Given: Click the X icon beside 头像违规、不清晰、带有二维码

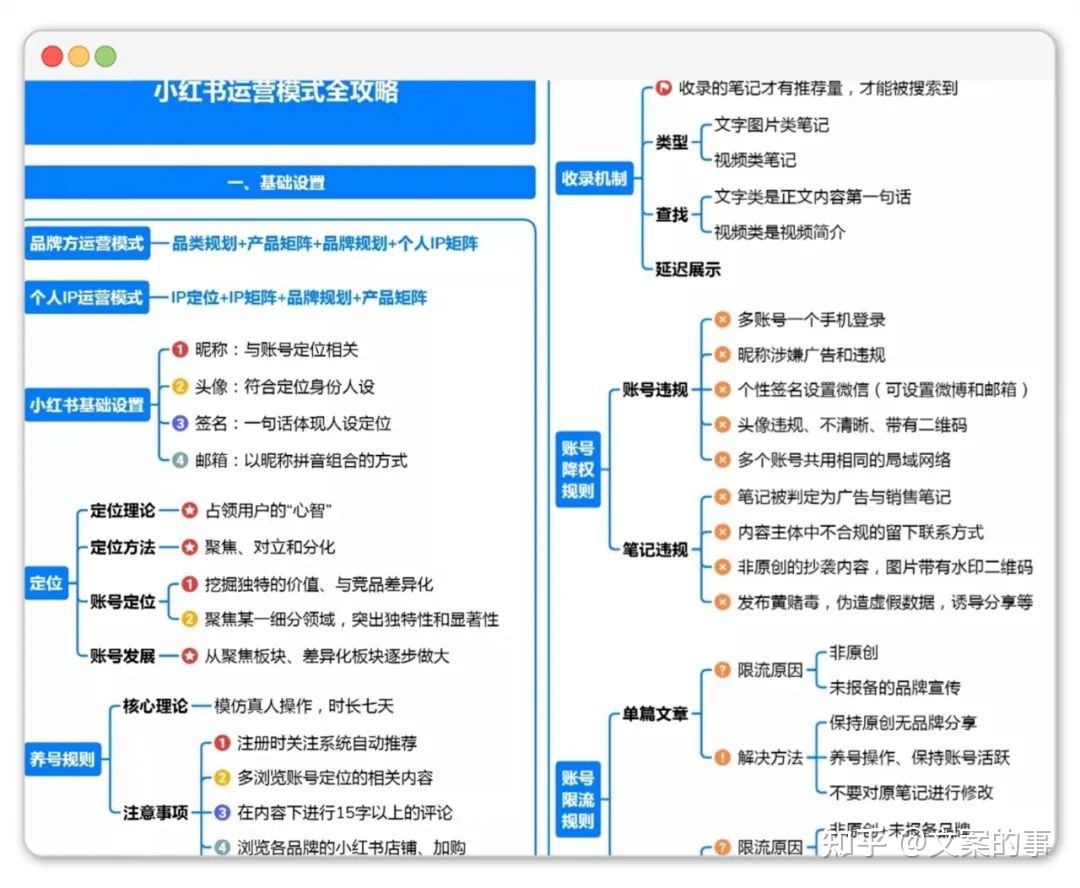Looking at the screenshot, I should click(x=722, y=424).
